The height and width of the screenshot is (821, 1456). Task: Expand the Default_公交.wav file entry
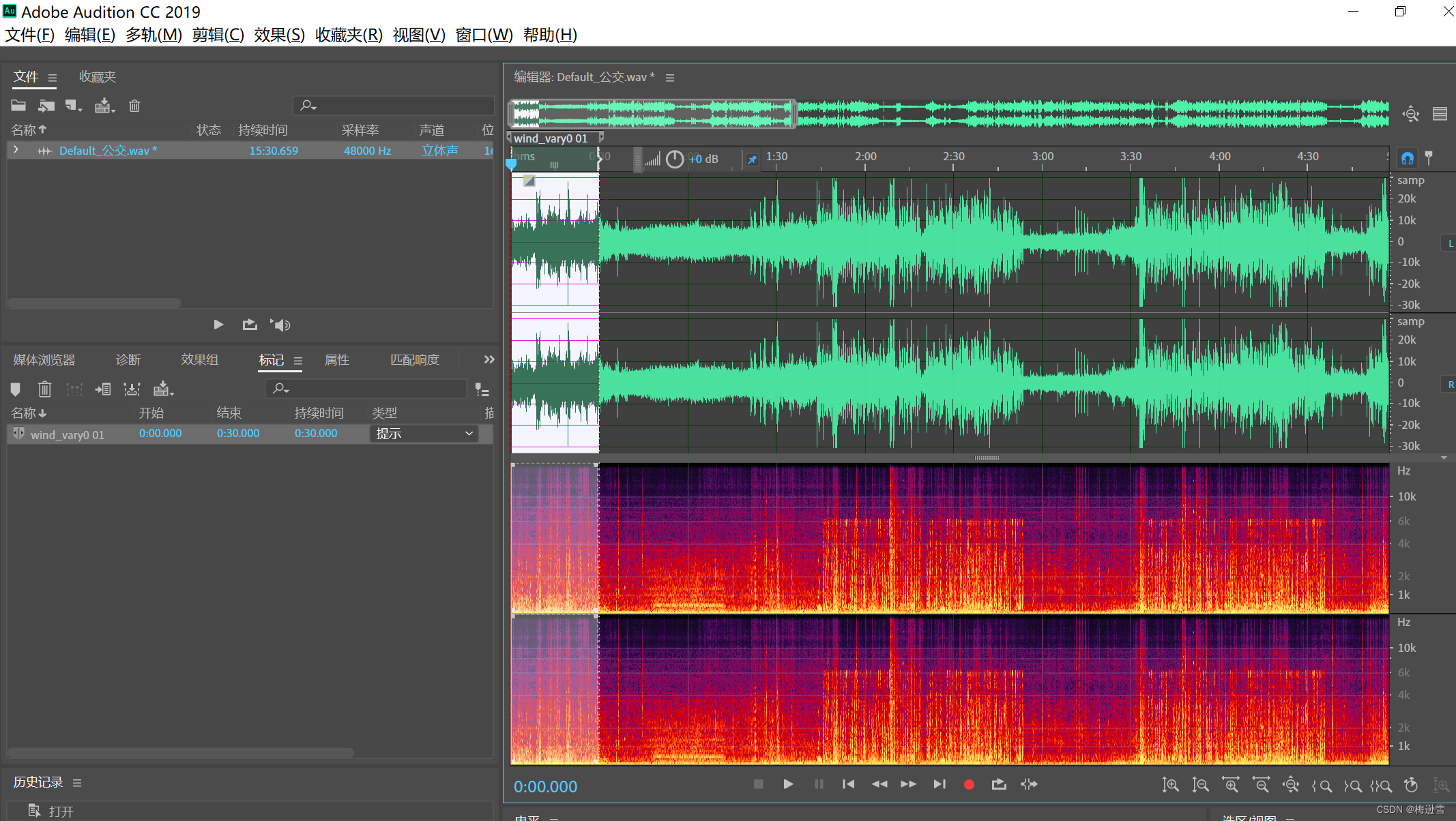coord(16,150)
